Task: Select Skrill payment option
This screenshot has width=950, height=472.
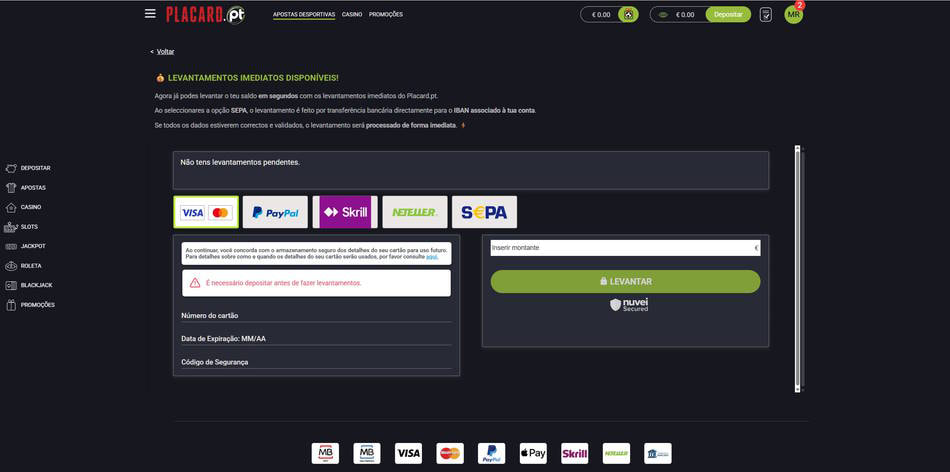Action: pos(345,212)
